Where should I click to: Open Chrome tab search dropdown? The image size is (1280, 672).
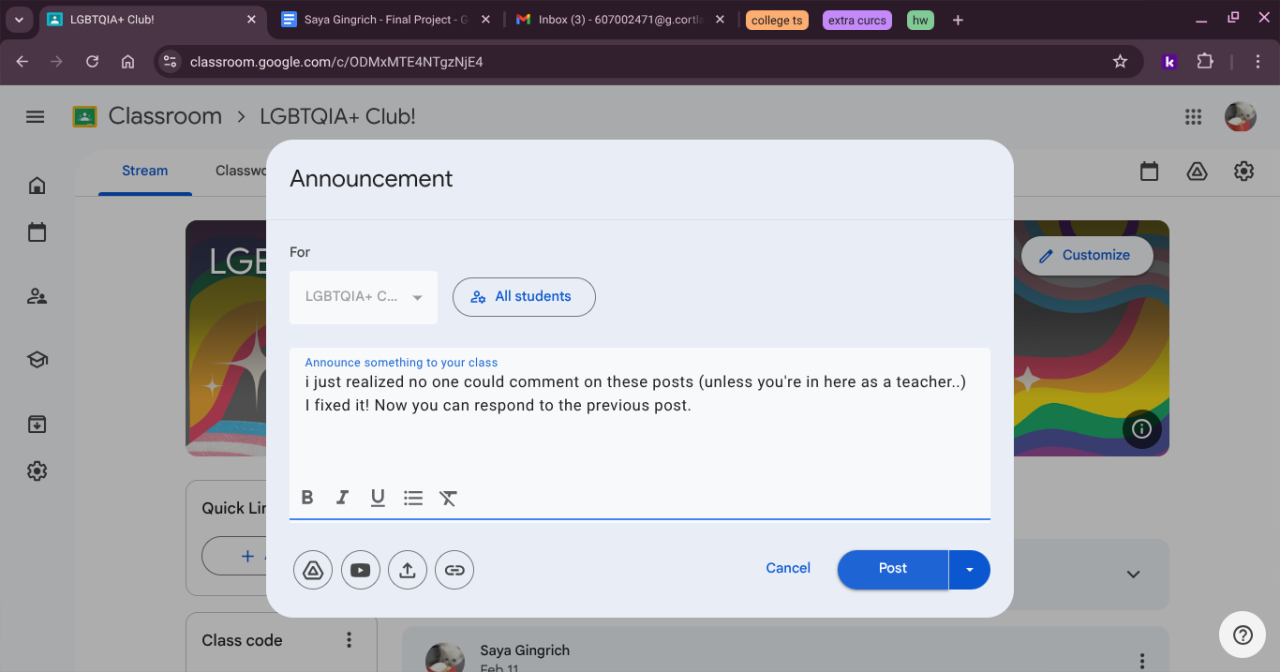point(18,20)
